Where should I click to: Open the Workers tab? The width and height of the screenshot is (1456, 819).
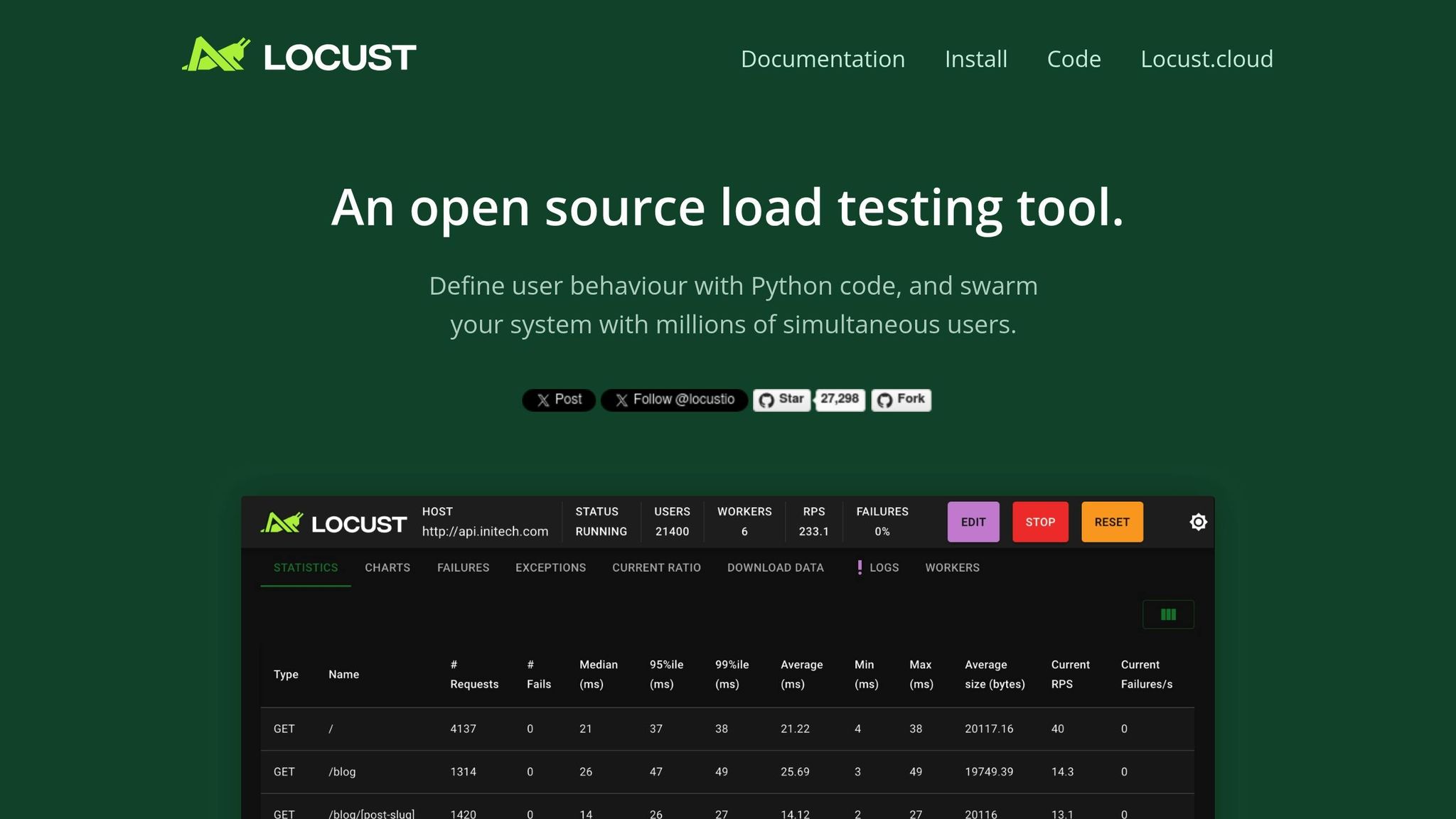(953, 567)
